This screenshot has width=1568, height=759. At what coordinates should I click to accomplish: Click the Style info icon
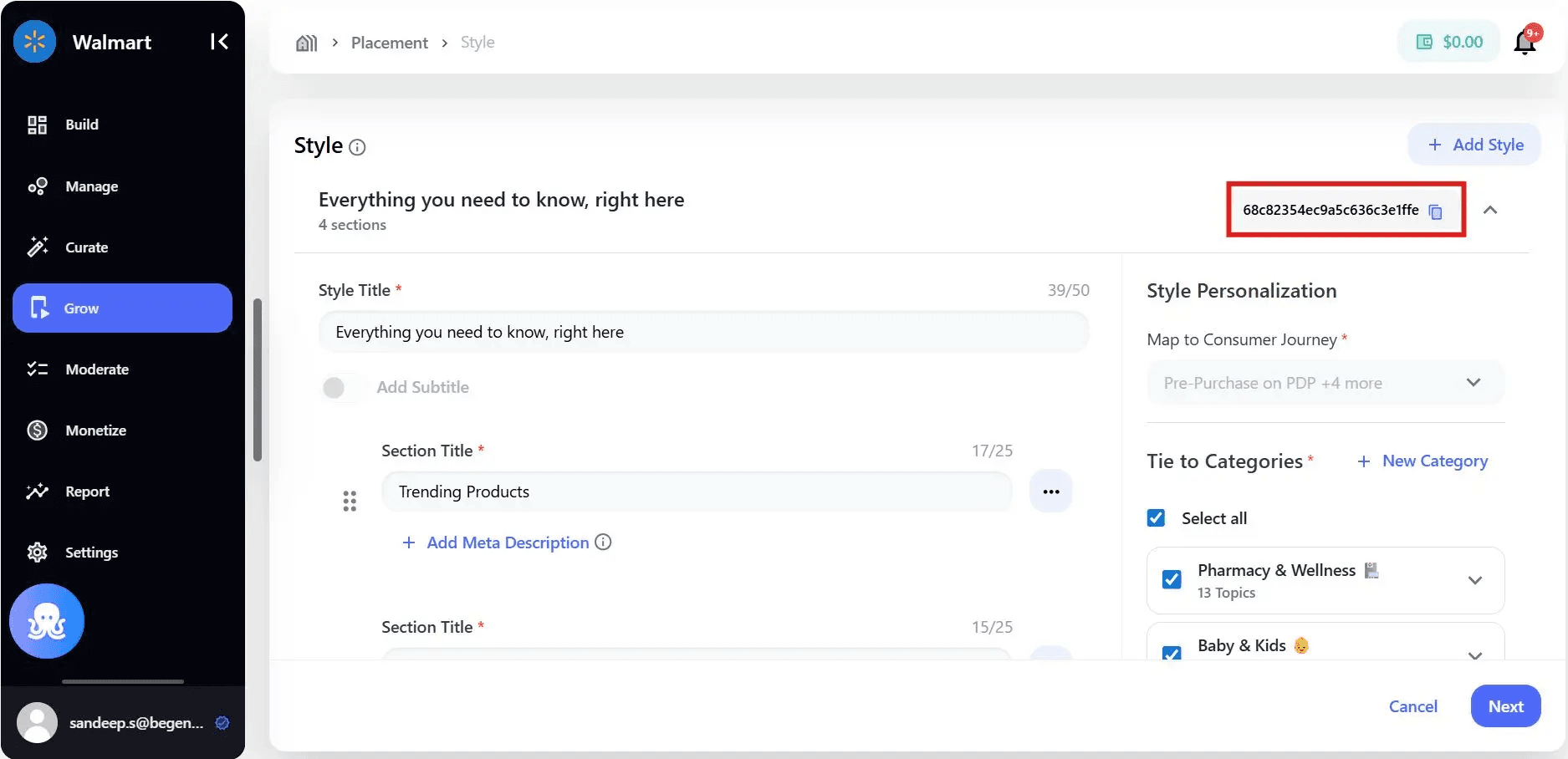point(357,148)
